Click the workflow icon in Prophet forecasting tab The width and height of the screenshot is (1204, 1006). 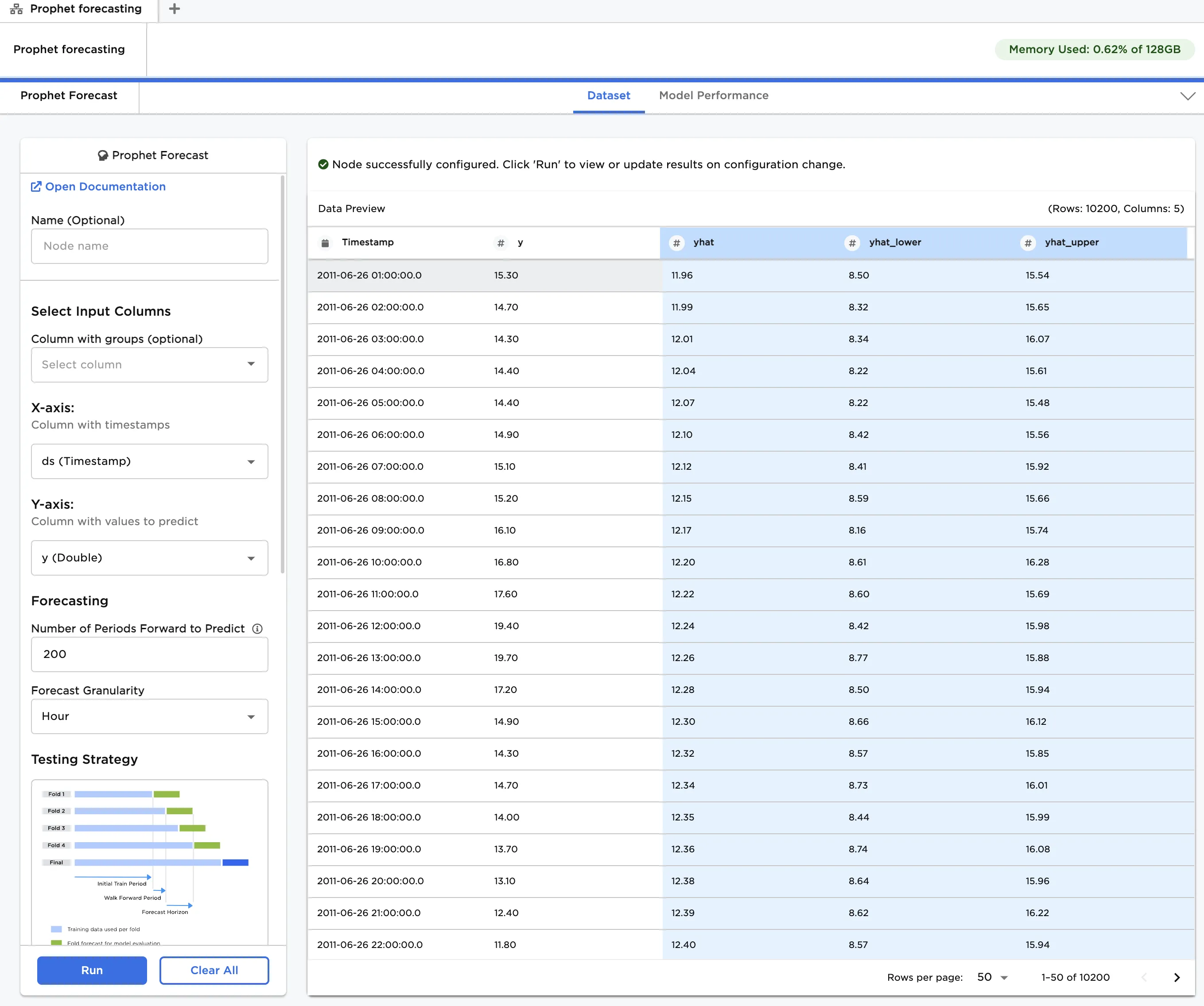17,8
